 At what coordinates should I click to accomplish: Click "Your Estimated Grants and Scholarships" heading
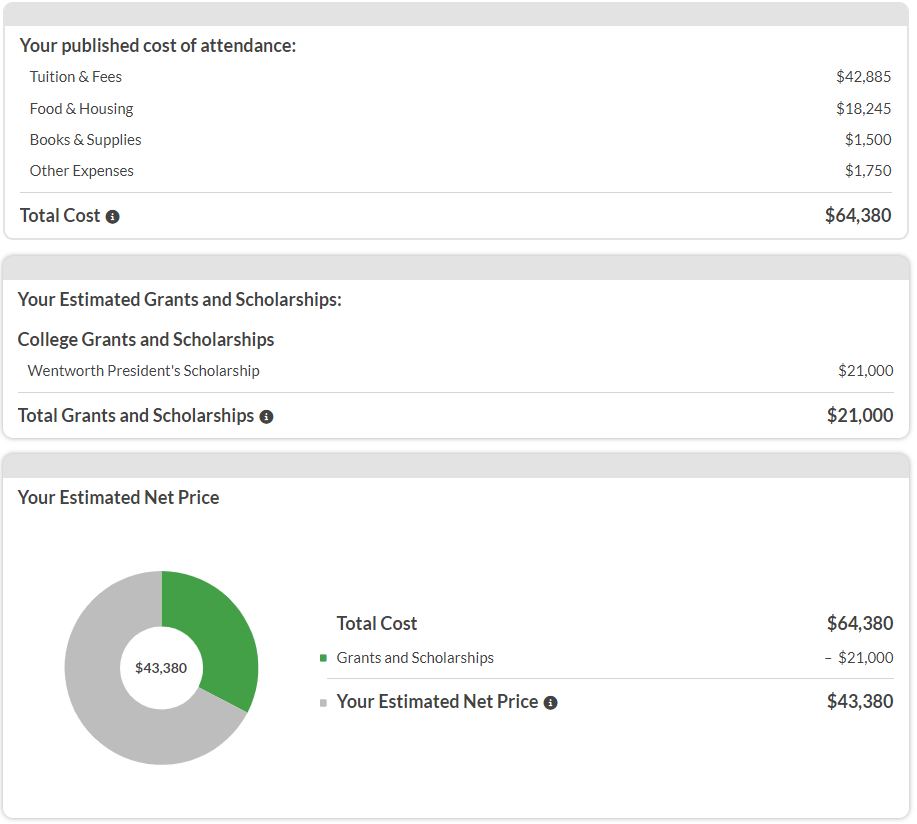point(180,300)
